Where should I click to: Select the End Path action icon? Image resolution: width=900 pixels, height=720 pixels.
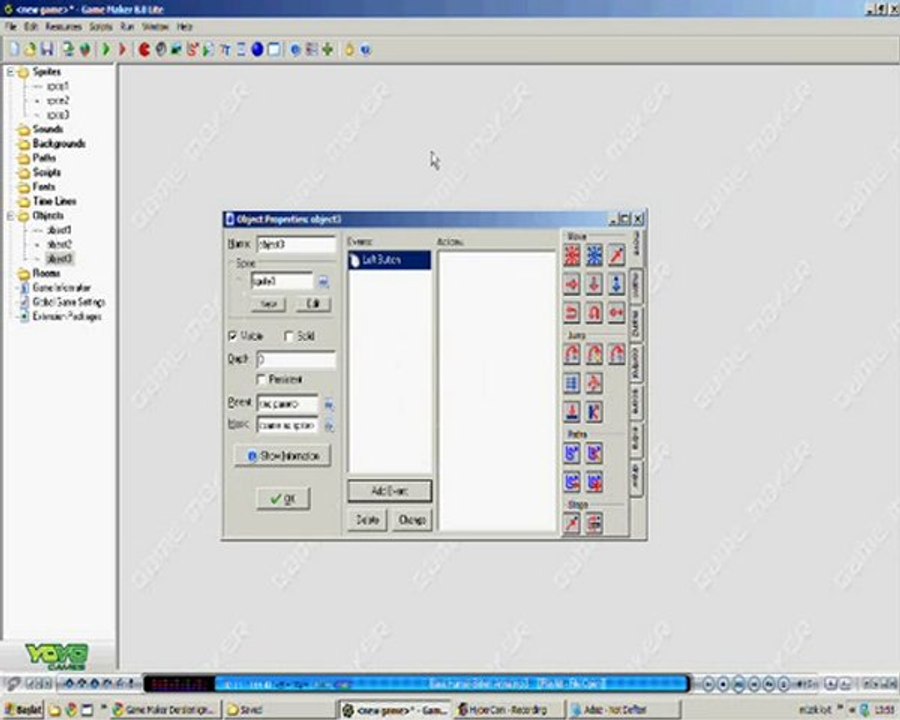click(594, 453)
